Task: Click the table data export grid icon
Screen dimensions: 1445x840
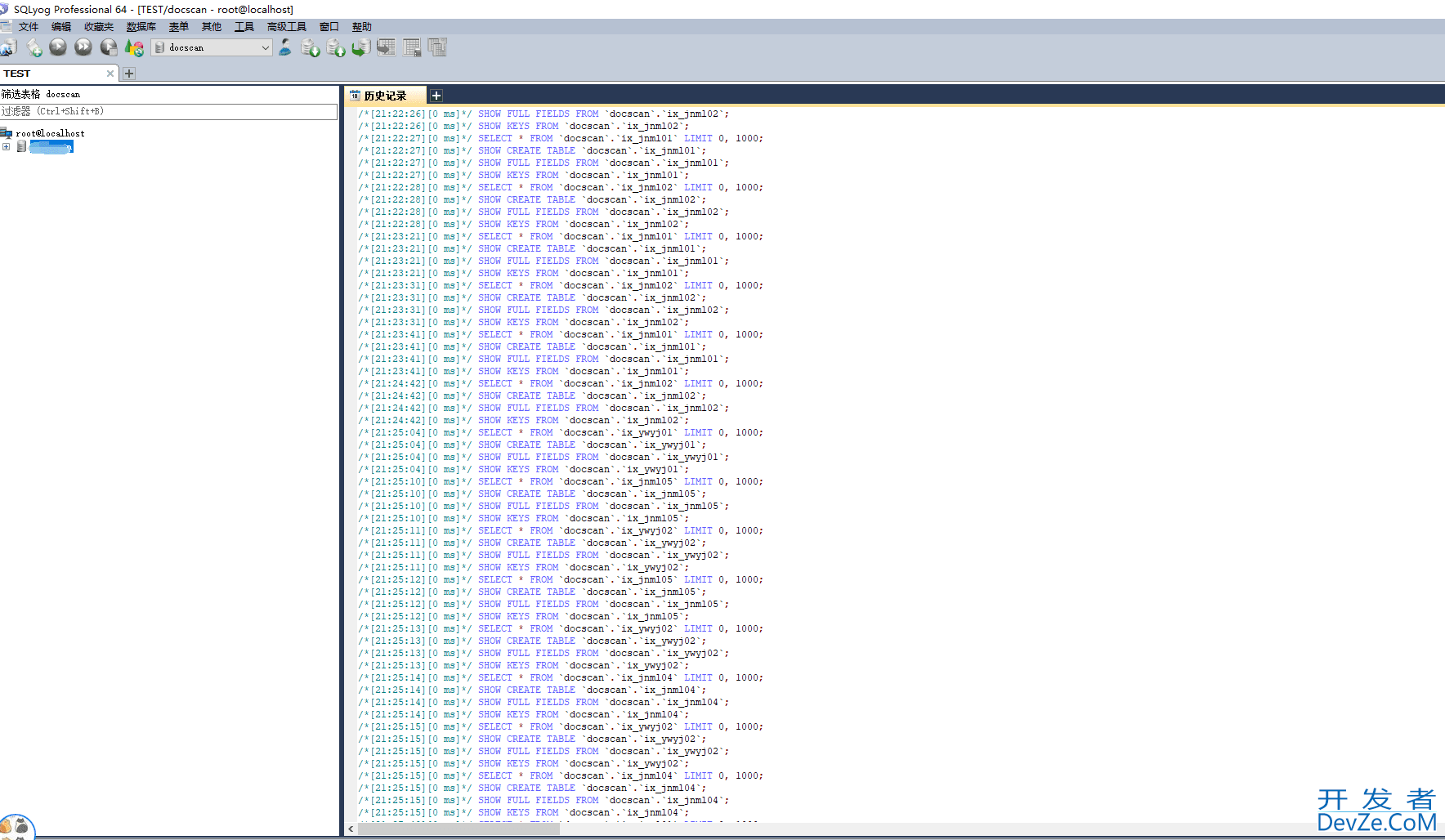Action: [387, 47]
